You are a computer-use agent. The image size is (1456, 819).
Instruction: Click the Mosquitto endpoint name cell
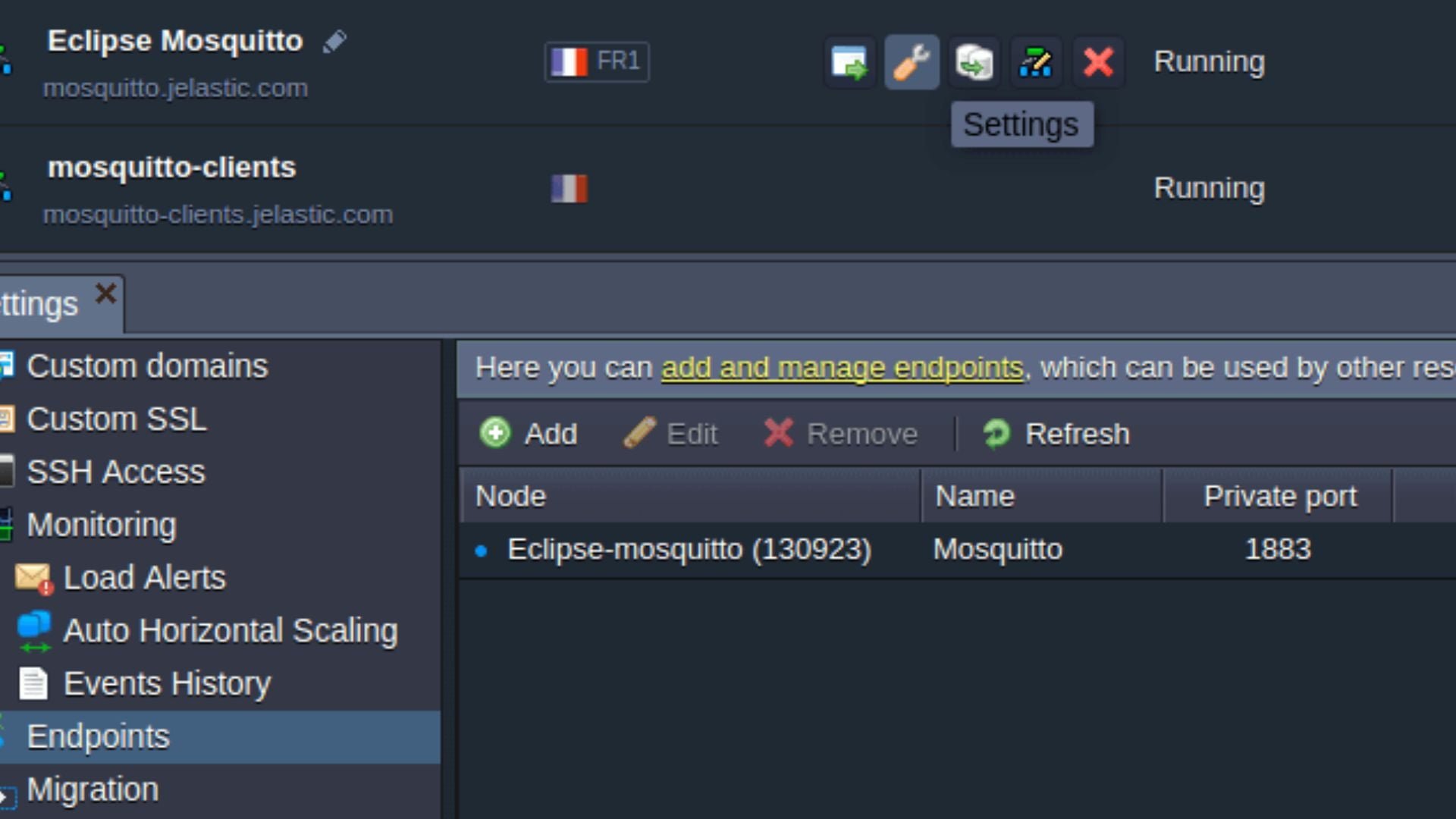(x=998, y=550)
